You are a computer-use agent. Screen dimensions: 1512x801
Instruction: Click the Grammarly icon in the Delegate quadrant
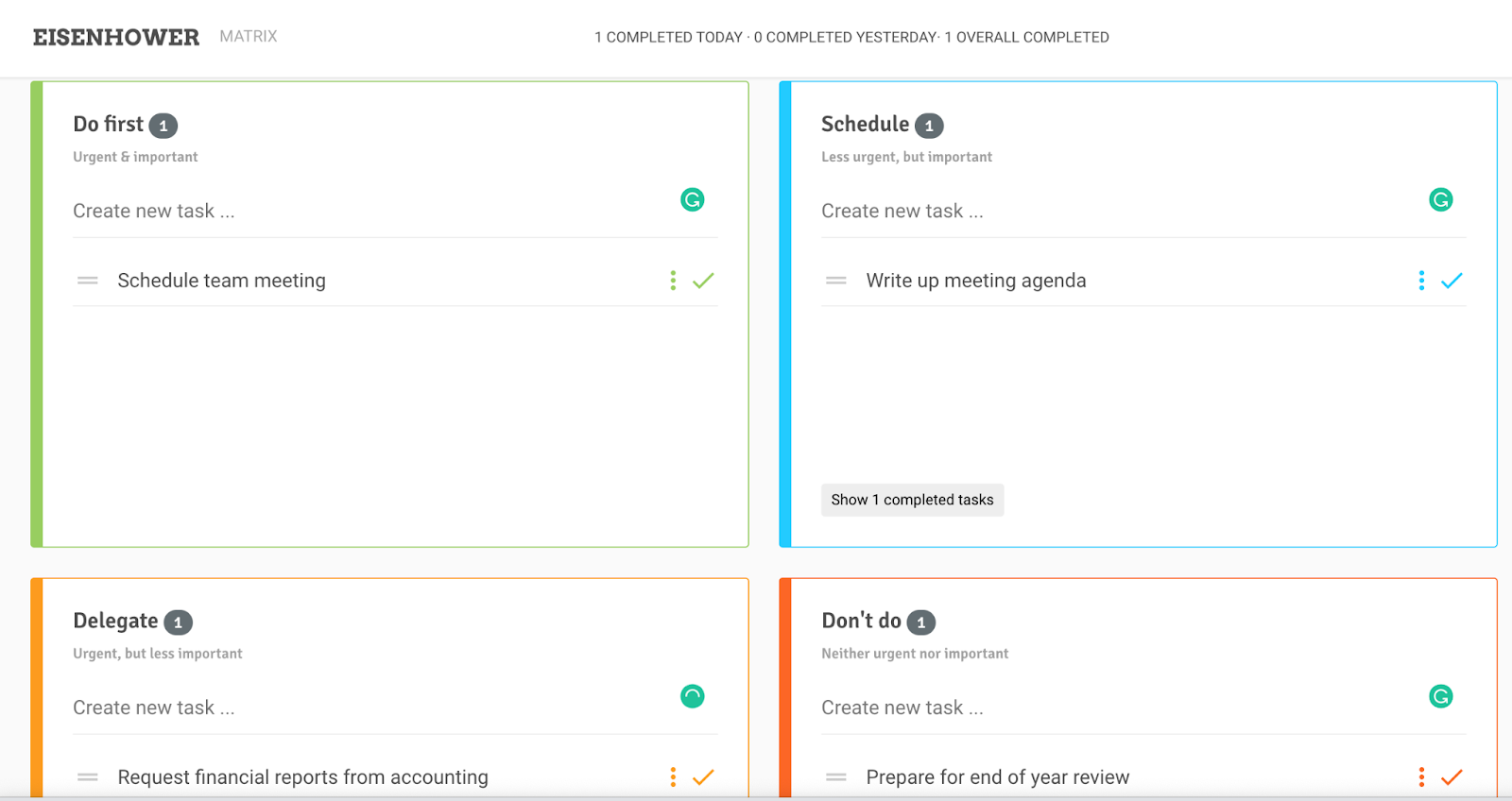[693, 696]
